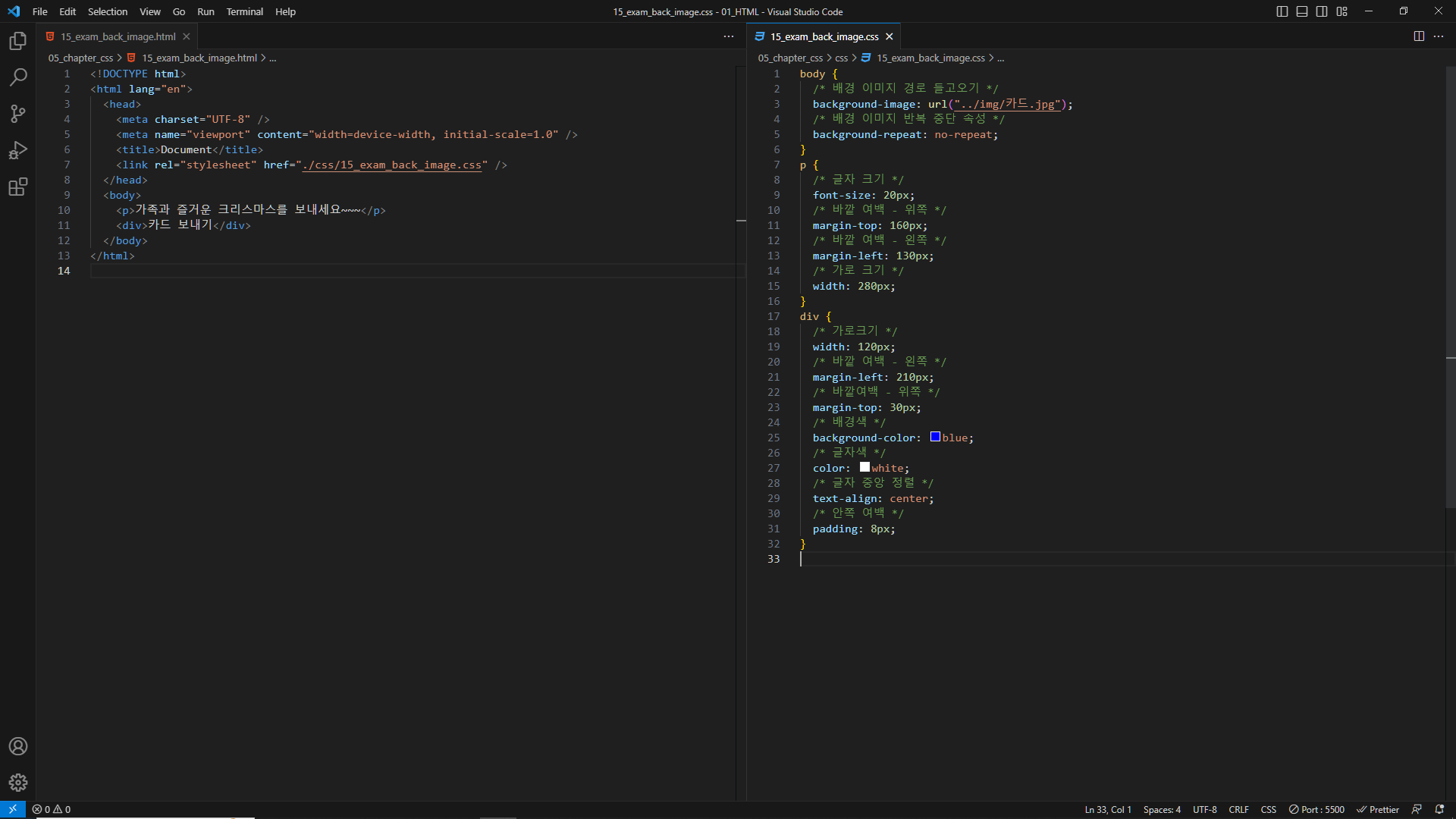The image size is (1456, 819).
Task: Open the Search view icon
Action: click(x=18, y=77)
